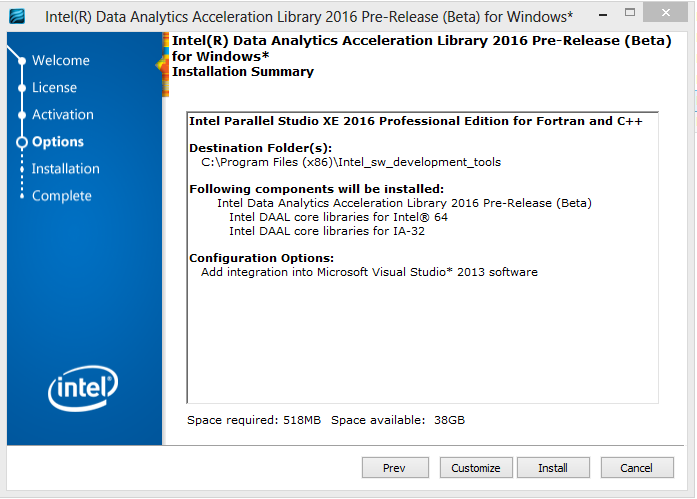This screenshot has height=499, width=697.
Task: Cancel the installation
Action: tap(636, 468)
